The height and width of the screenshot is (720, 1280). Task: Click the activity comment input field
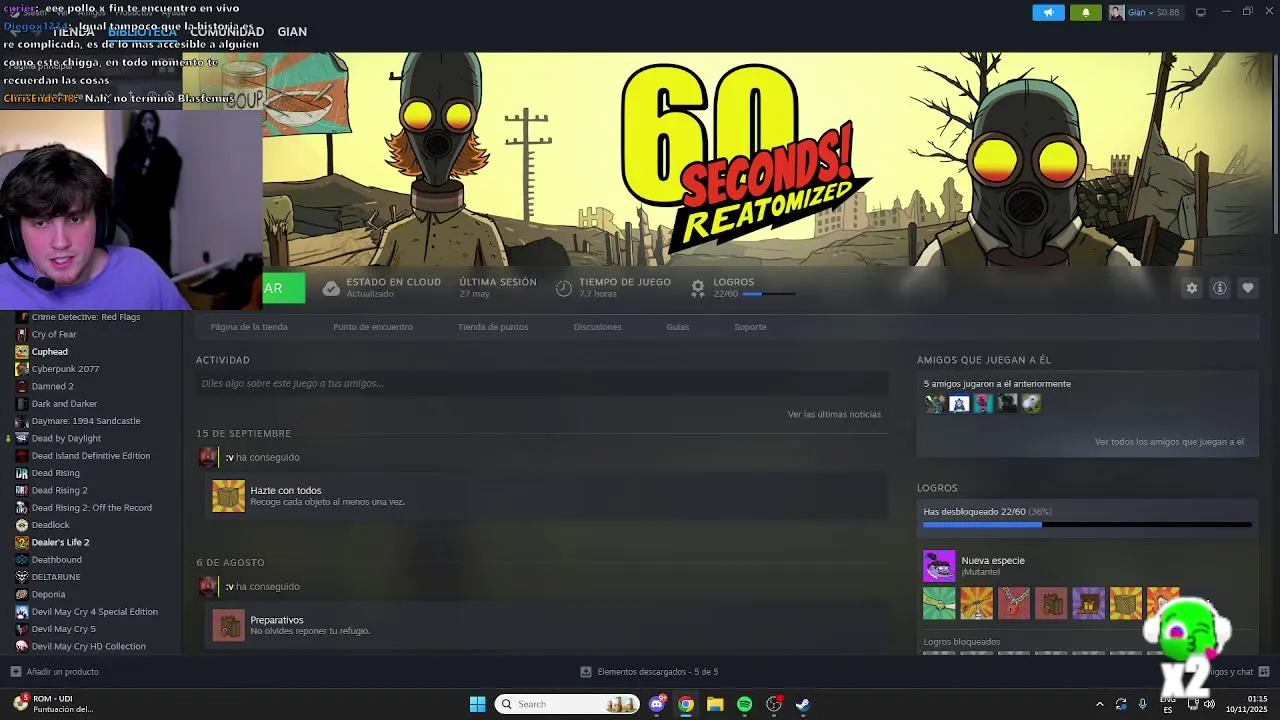[542, 383]
